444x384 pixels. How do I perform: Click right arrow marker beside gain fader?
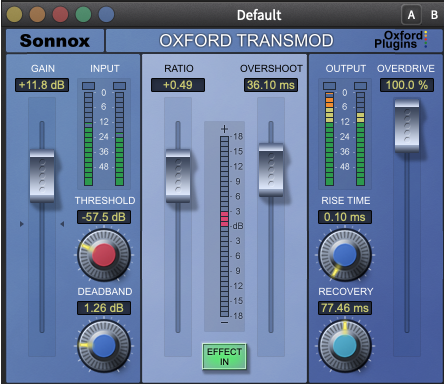pyautogui.click(x=62, y=224)
